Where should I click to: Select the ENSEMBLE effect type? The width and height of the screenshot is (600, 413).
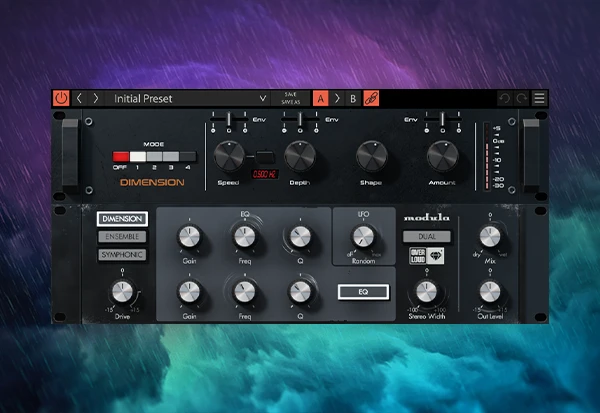(122, 237)
